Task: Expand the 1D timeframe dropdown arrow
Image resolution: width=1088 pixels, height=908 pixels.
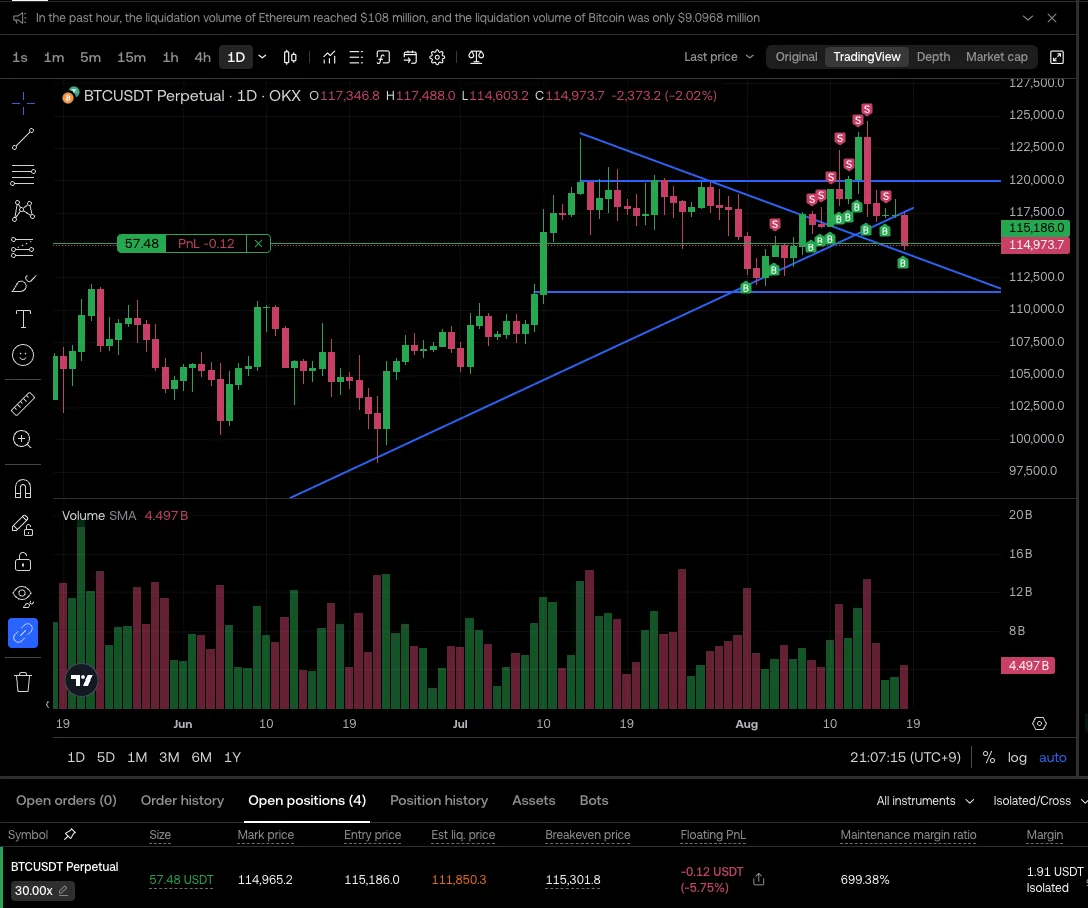Action: click(x=262, y=57)
